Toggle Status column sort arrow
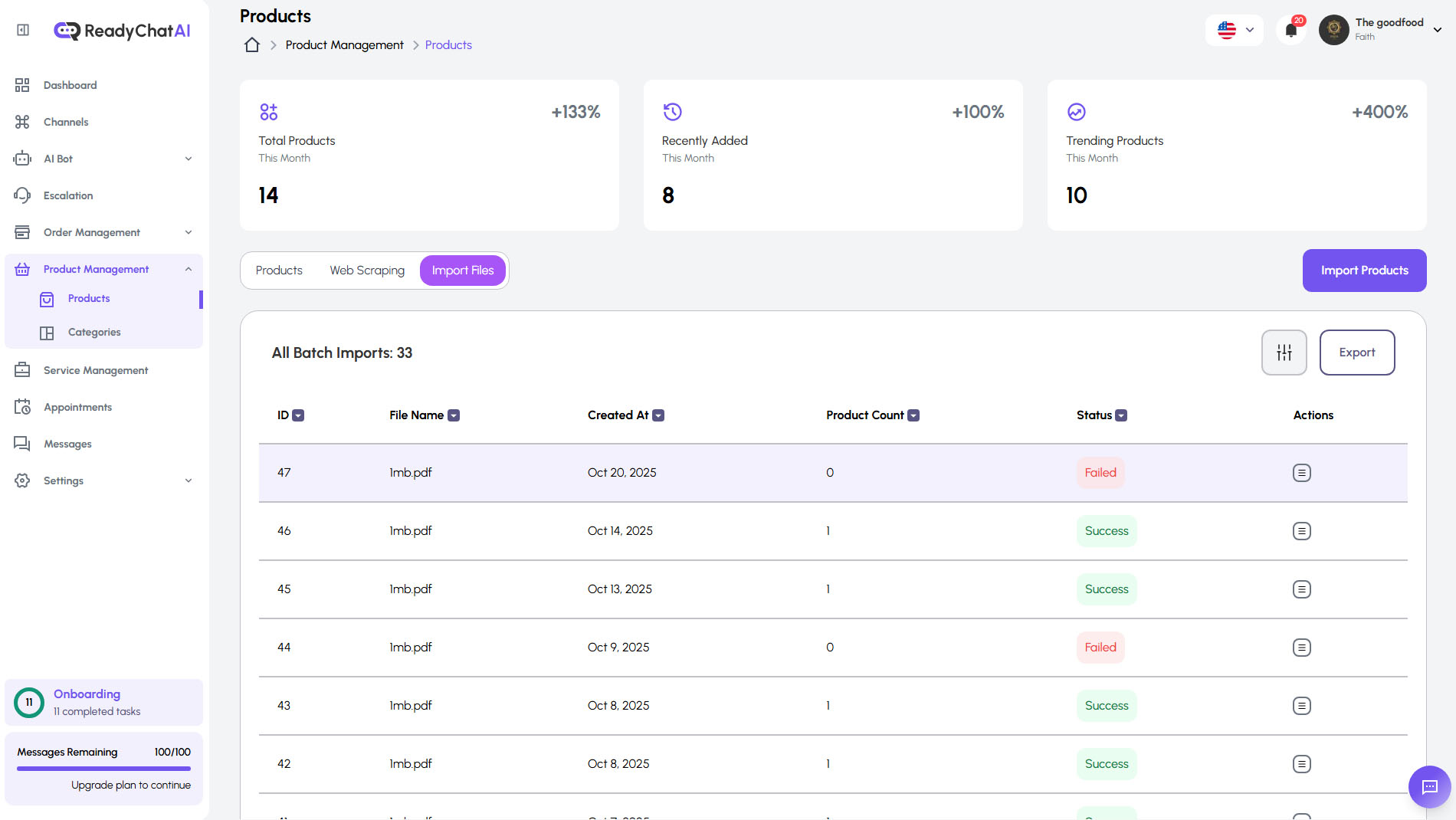Image resolution: width=1456 pixels, height=820 pixels. tap(1121, 415)
